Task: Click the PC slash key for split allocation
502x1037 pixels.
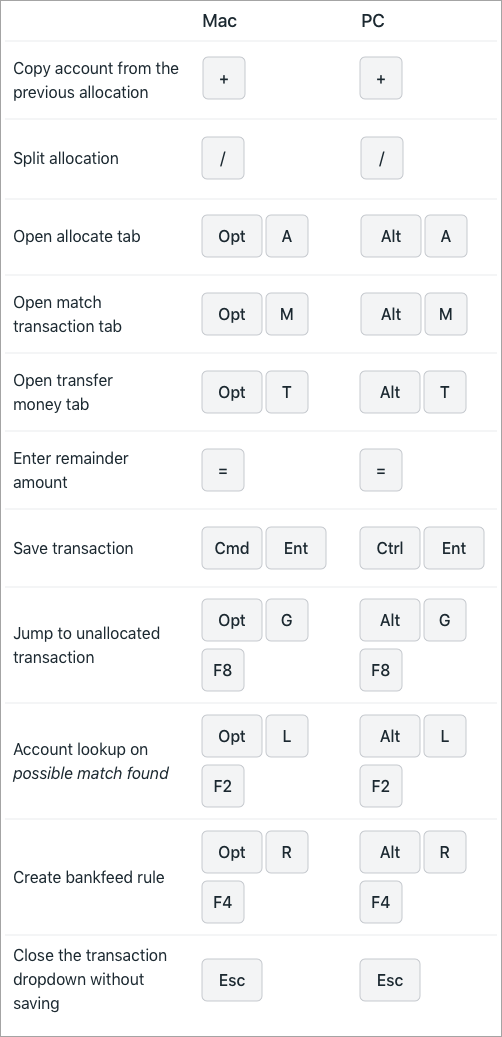Action: pyautogui.click(x=381, y=159)
